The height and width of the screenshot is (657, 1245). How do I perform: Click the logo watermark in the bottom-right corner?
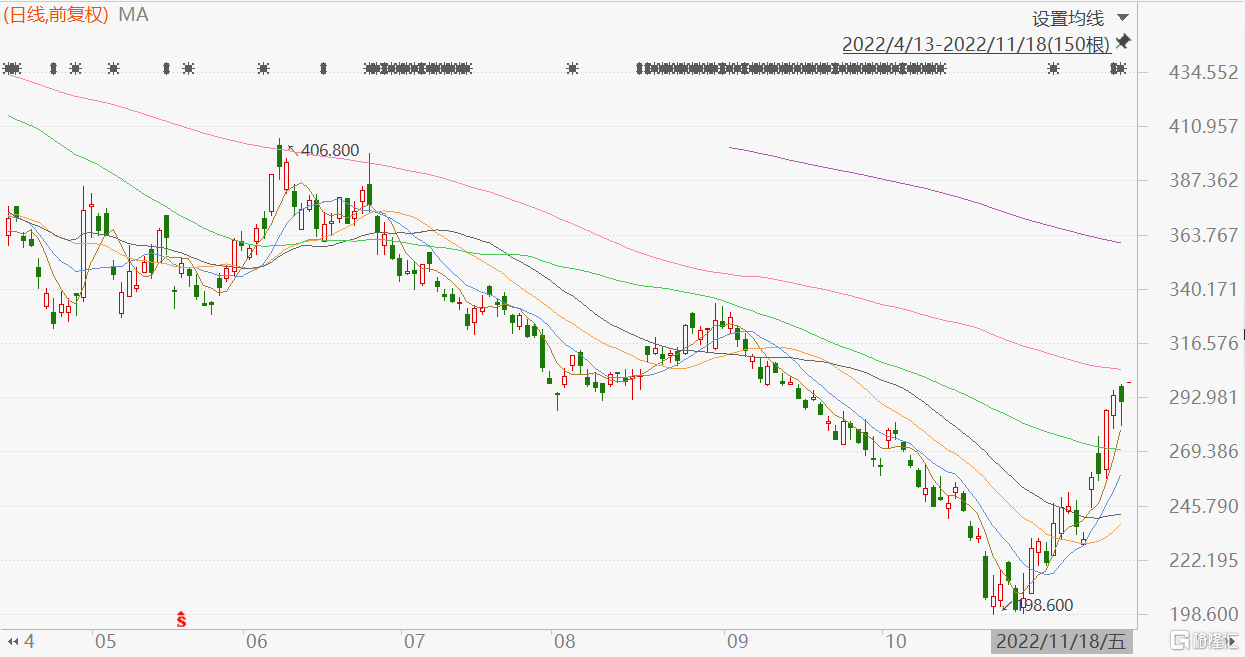[x=1203, y=639]
